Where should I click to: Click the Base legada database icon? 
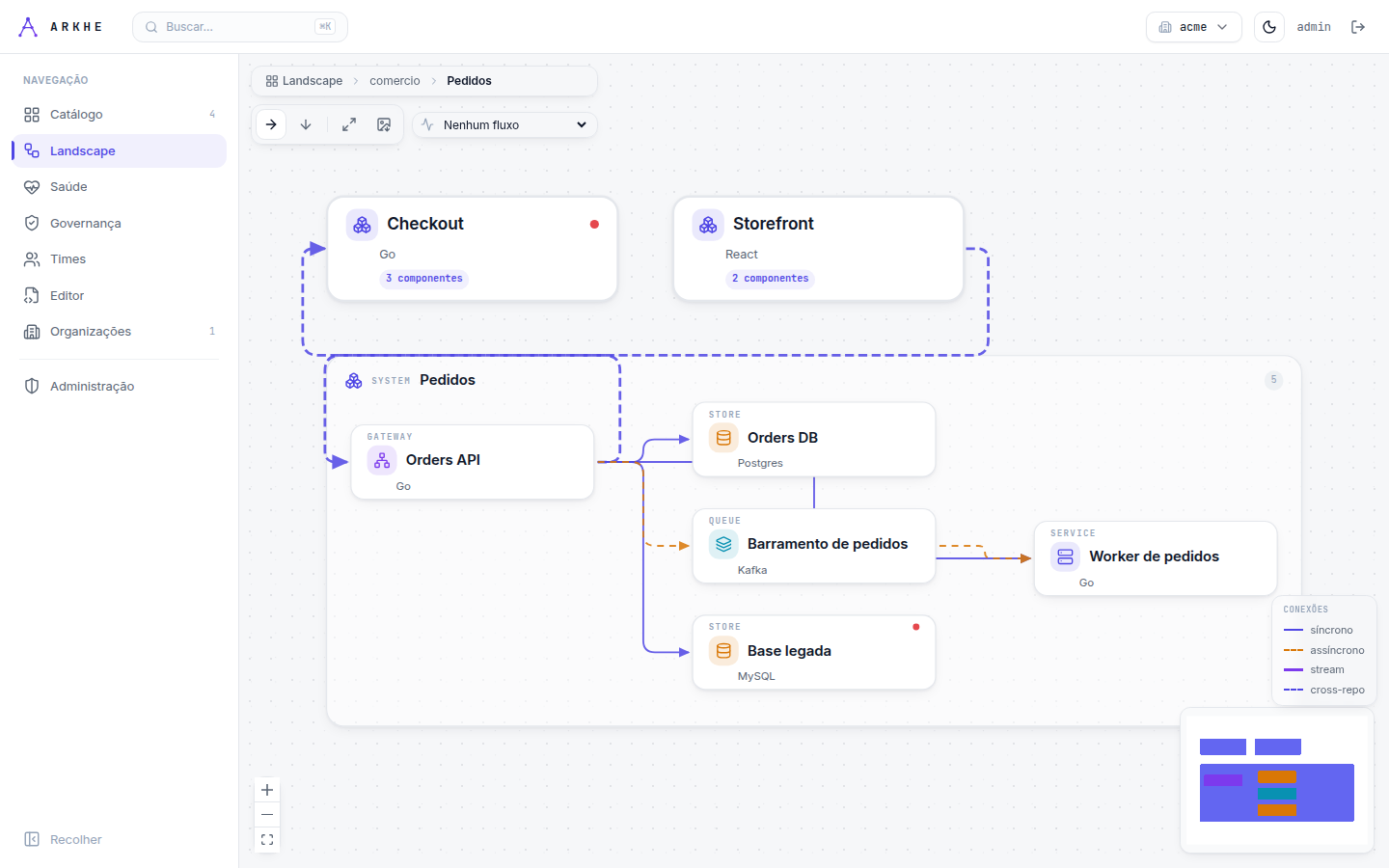[723, 651]
